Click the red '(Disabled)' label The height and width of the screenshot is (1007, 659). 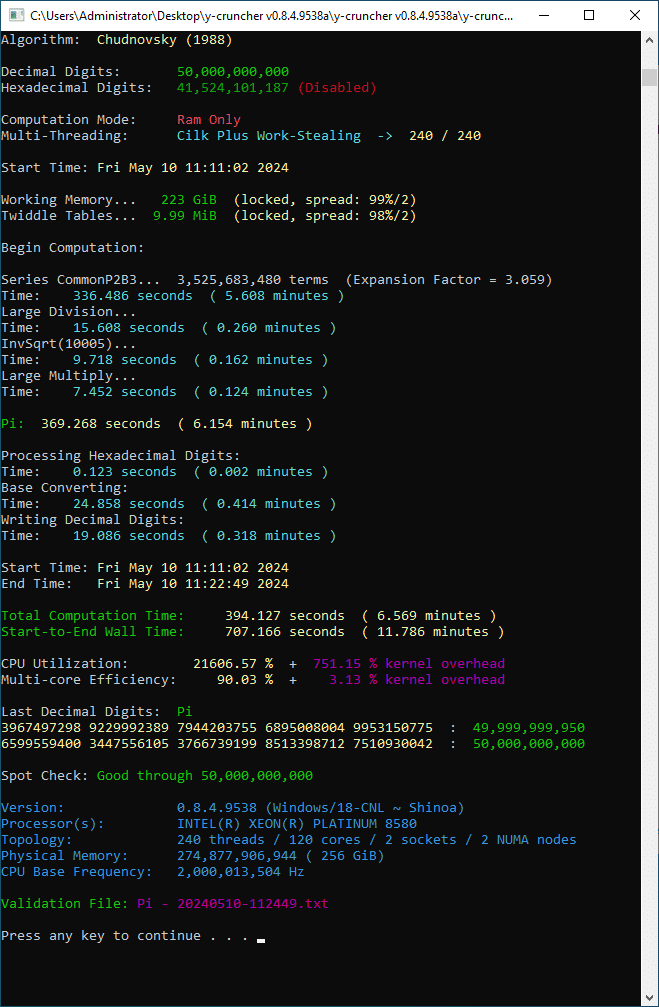click(337, 88)
